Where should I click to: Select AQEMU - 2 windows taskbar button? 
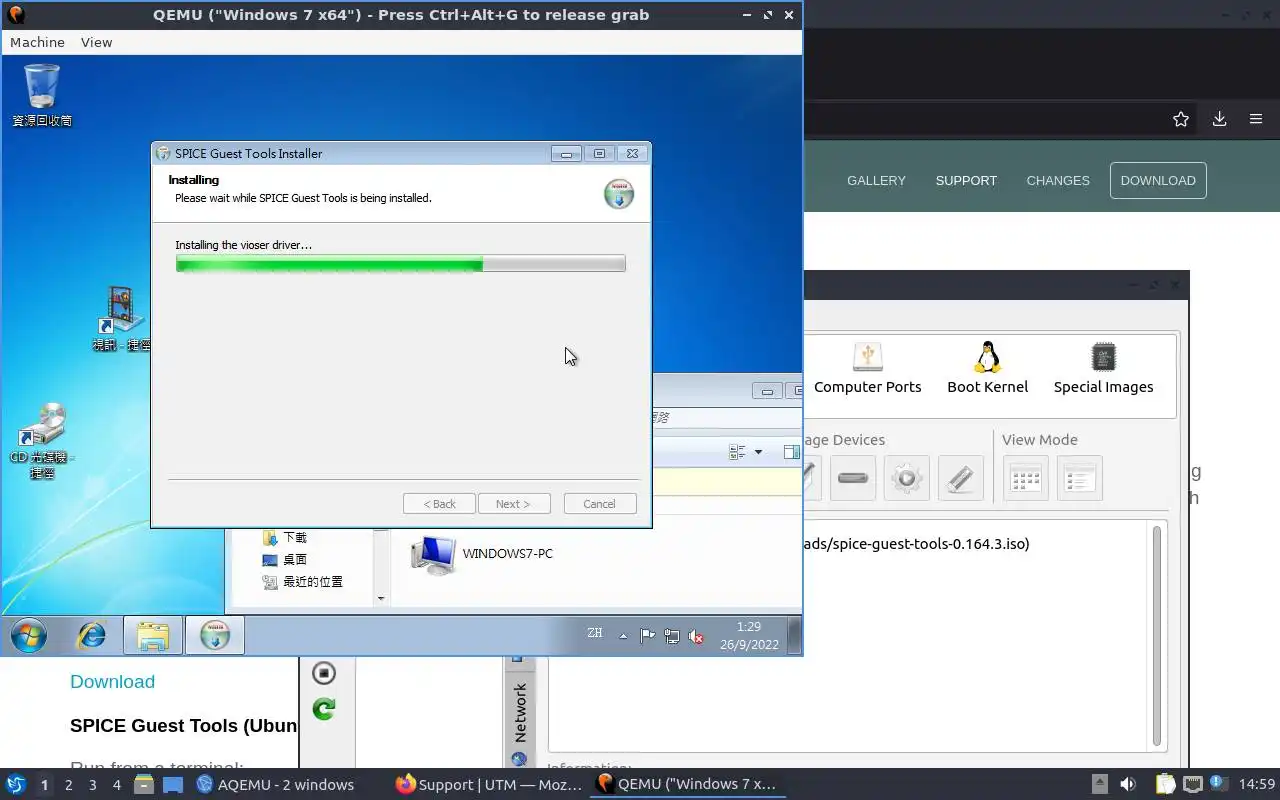tap(276, 784)
